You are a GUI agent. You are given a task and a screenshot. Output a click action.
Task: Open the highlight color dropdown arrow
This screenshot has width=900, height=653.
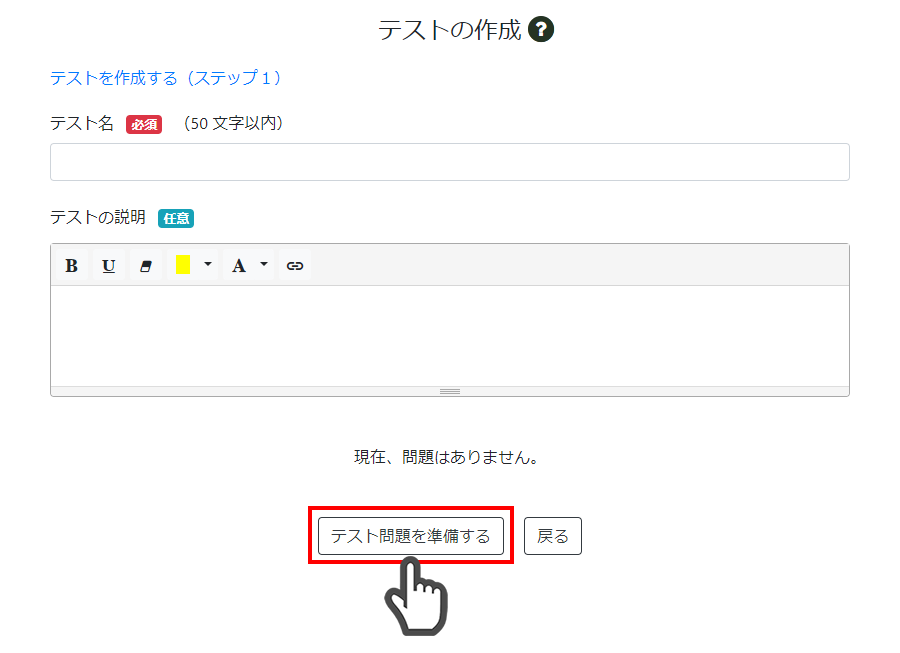208,265
